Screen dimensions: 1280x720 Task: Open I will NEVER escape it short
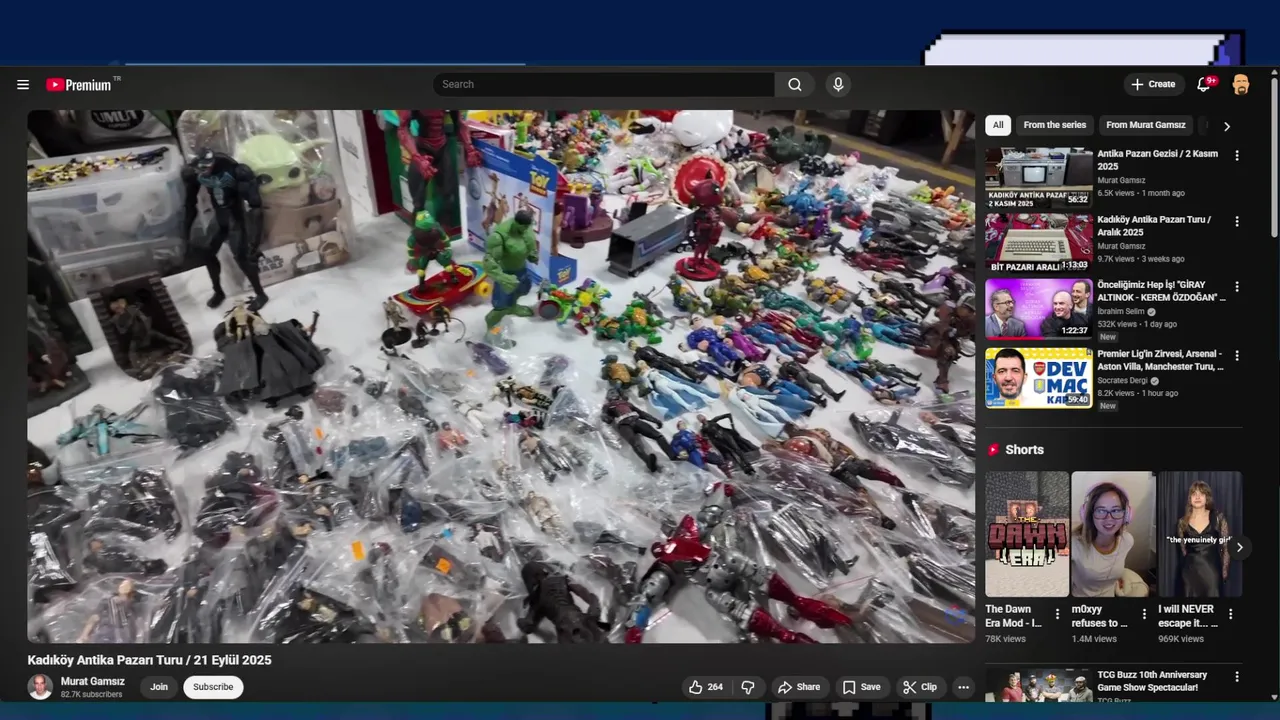pyautogui.click(x=1199, y=535)
